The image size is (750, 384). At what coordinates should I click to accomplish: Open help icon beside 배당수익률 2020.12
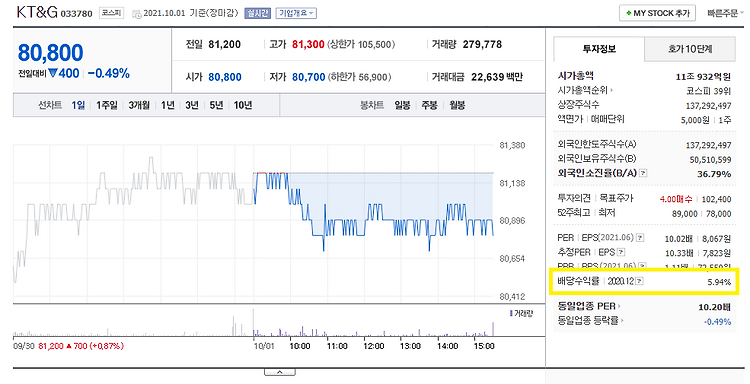640,281
